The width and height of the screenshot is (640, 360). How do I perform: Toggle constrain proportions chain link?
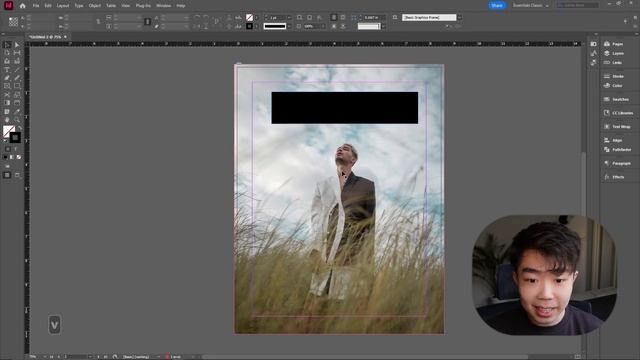147,22
